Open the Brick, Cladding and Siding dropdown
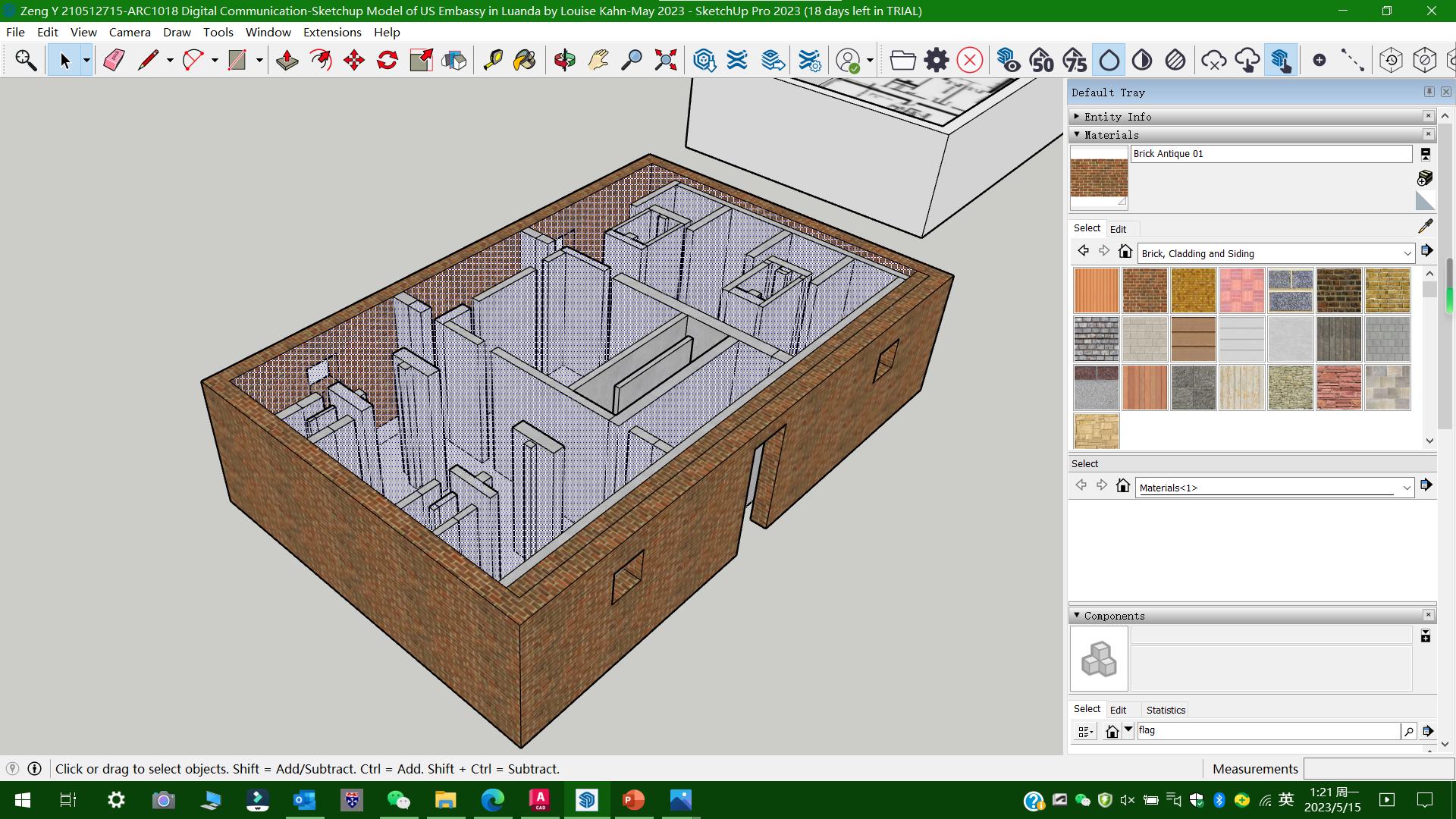The height and width of the screenshot is (819, 1456). click(x=1407, y=253)
